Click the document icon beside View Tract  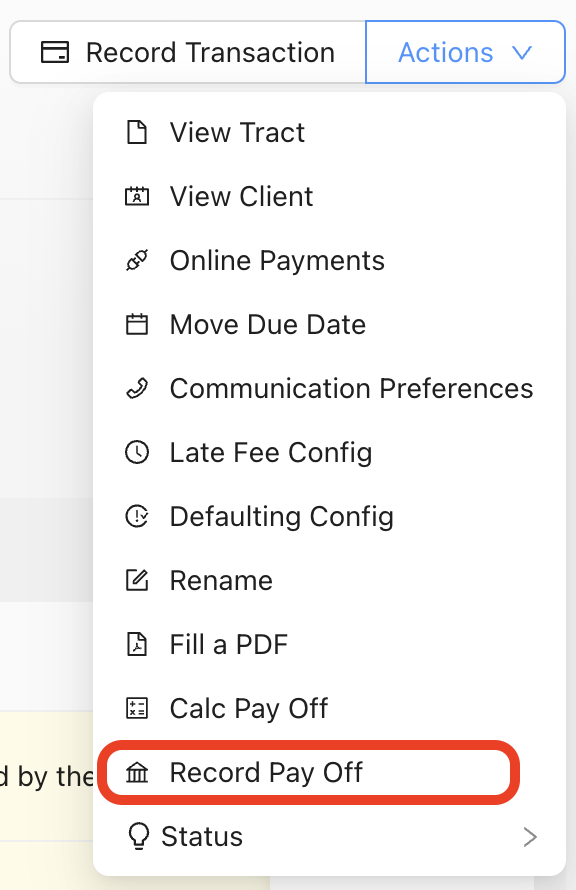tap(137, 132)
